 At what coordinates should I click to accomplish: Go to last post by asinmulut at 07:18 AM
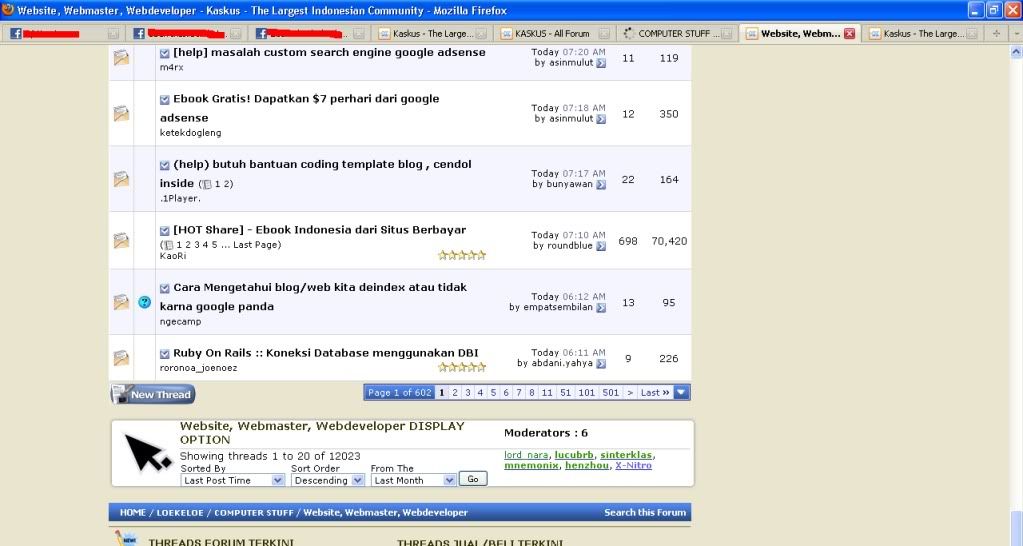(601, 119)
